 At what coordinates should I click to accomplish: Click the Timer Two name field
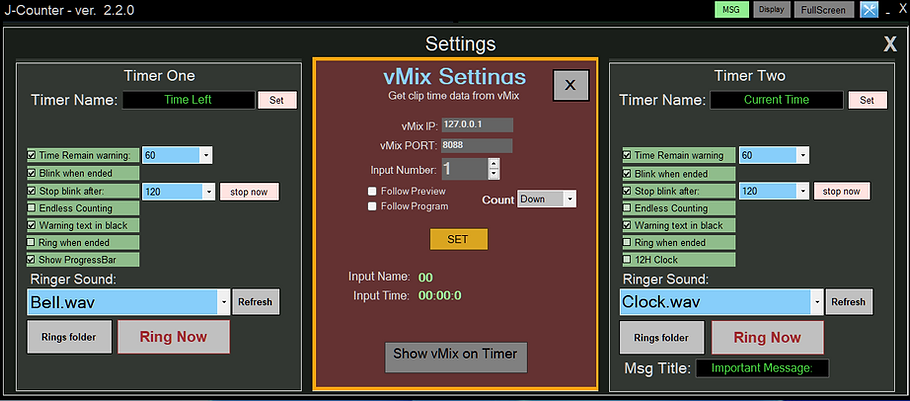point(777,100)
